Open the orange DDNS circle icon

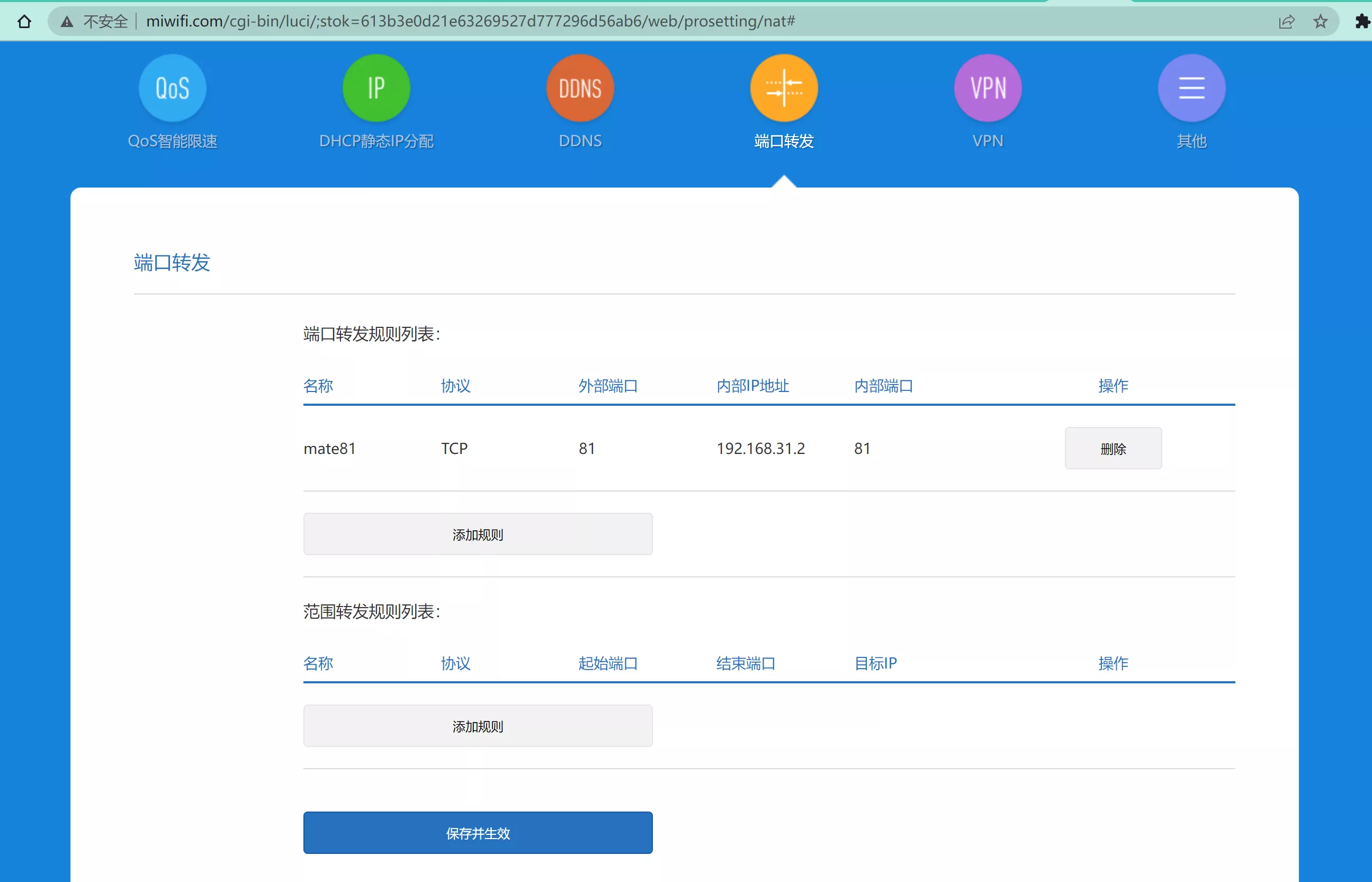[x=580, y=88]
